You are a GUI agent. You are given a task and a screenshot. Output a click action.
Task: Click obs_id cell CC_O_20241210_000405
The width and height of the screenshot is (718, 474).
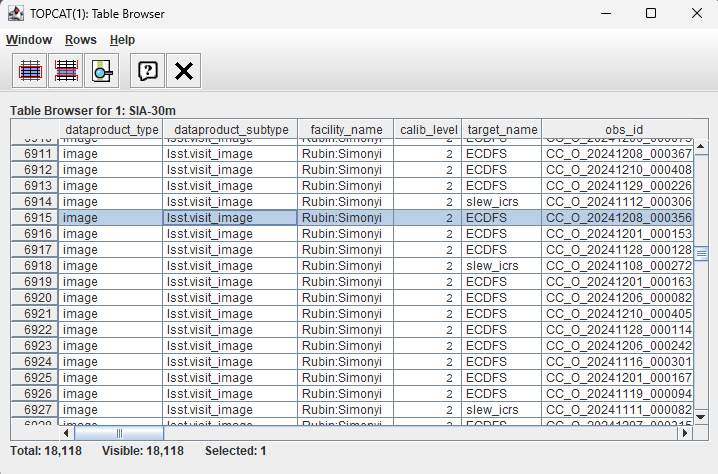[x=618, y=314]
